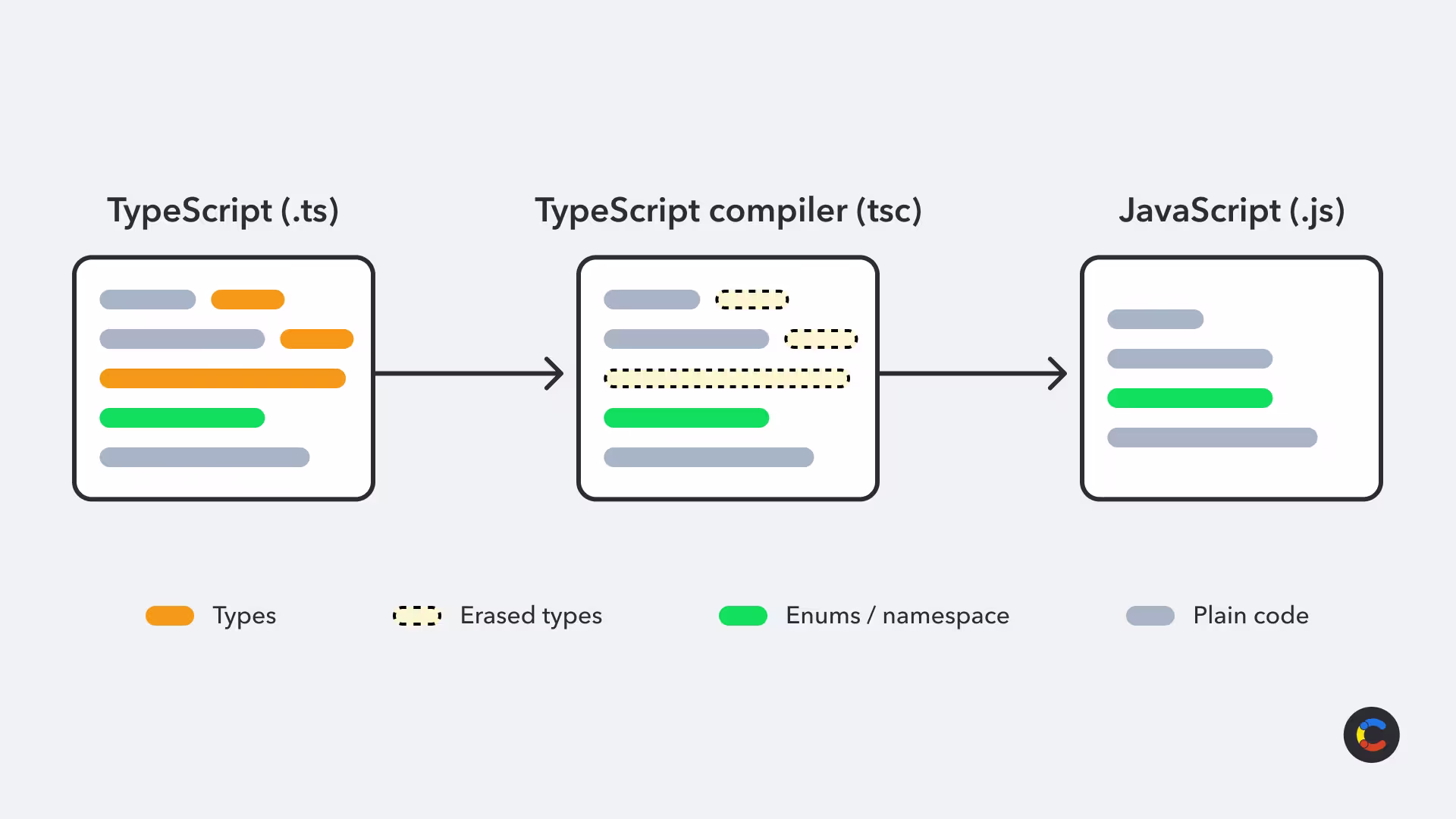
Task: Click the green bar in the TypeScript box
Action: click(x=182, y=418)
